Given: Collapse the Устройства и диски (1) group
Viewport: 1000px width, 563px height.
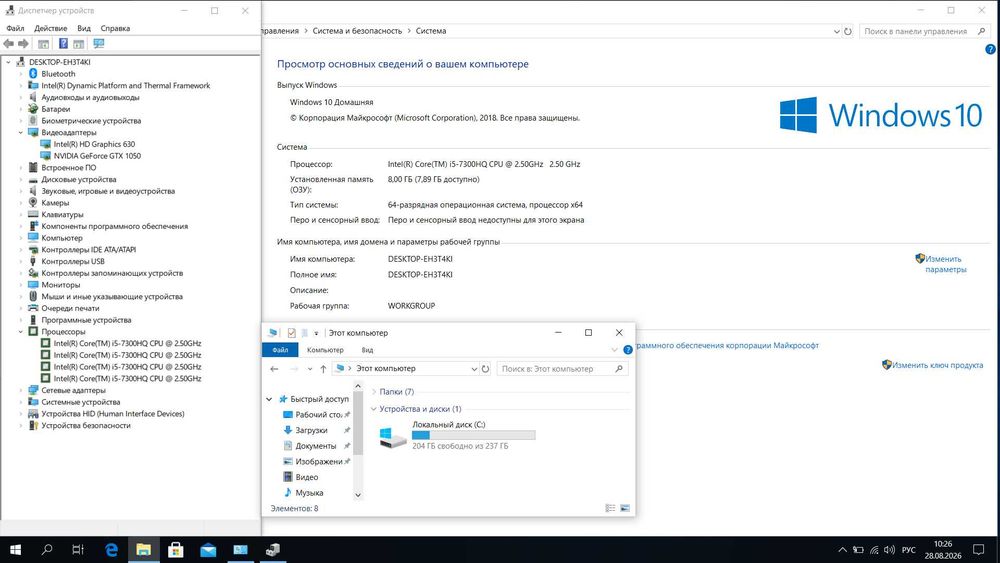Looking at the screenshot, I should click(x=374, y=409).
